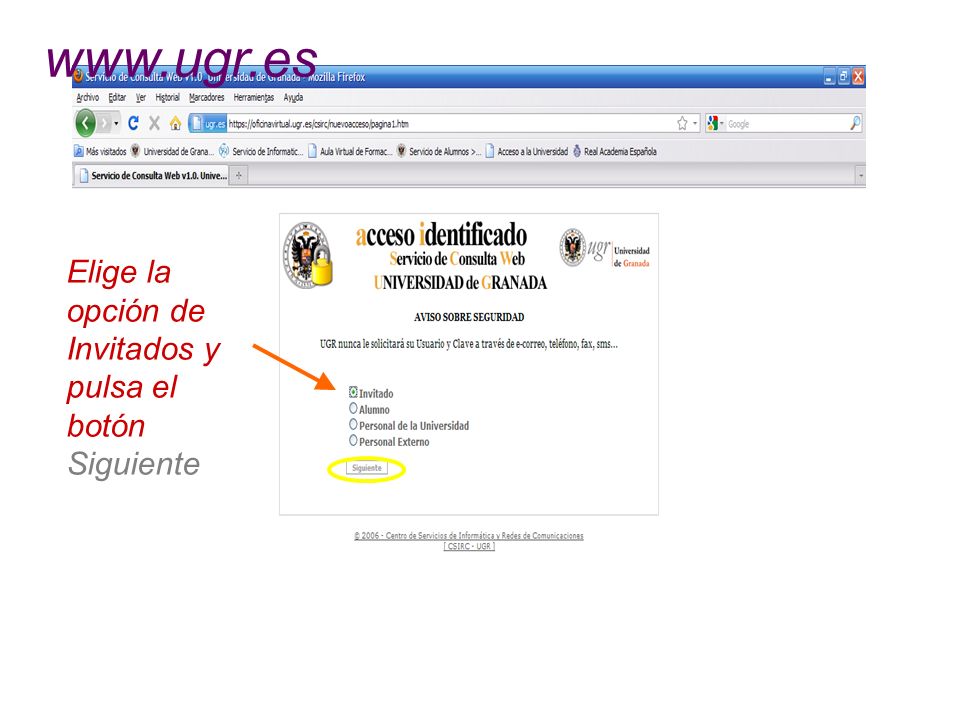
Task: Open the Marcadores menu
Action: coord(206,97)
